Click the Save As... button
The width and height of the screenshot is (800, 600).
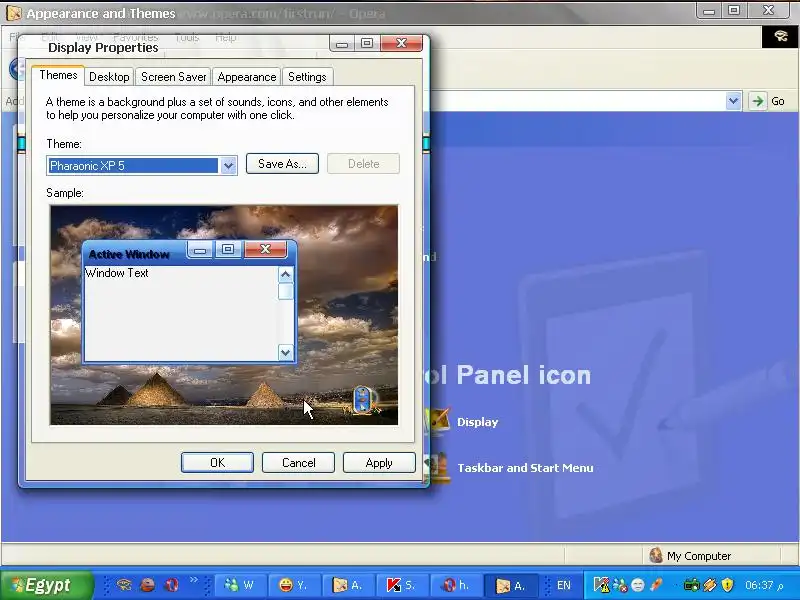(282, 164)
